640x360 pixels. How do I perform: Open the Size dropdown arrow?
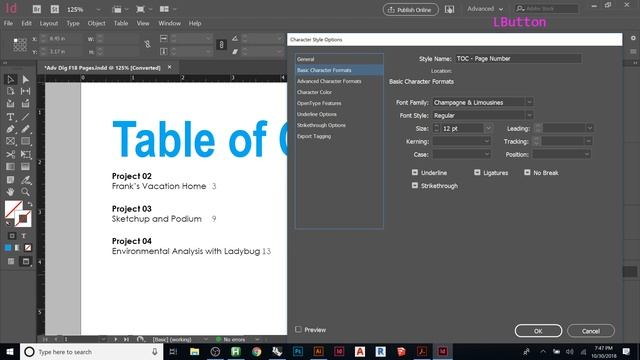pyautogui.click(x=488, y=128)
